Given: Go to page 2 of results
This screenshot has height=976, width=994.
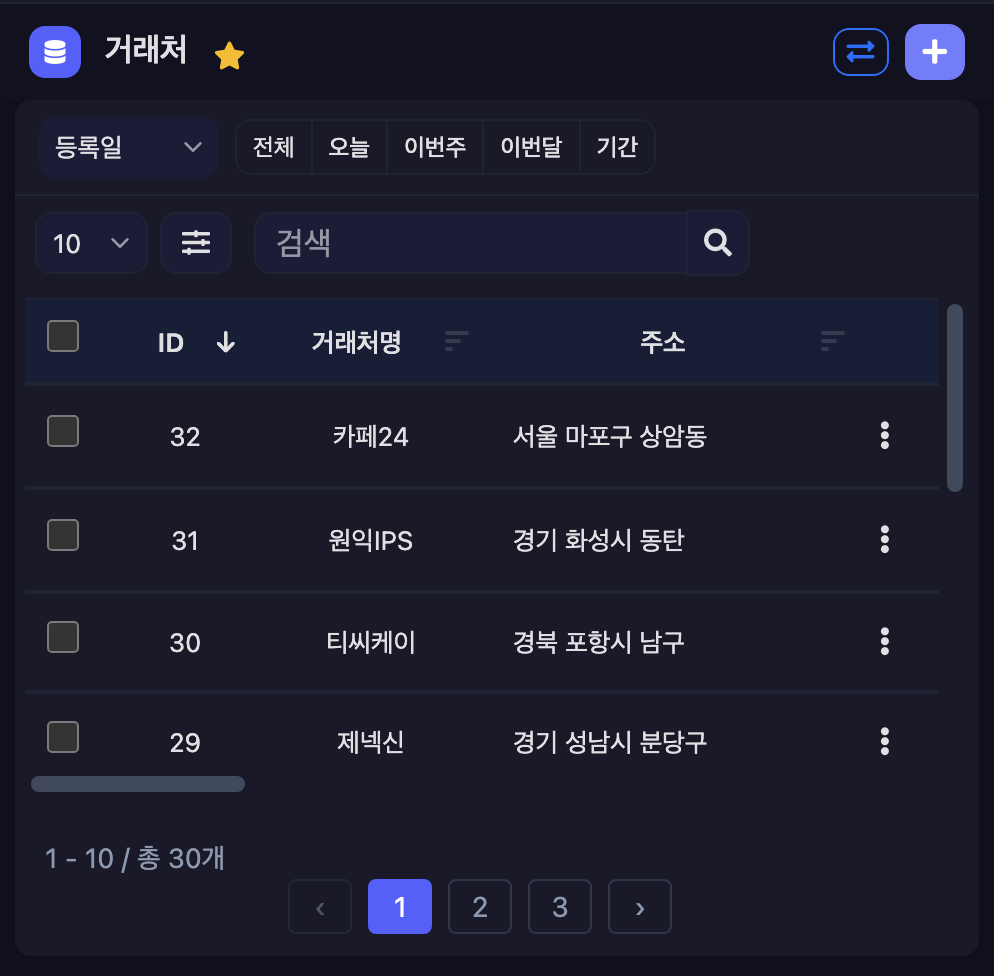Looking at the screenshot, I should coord(480,906).
